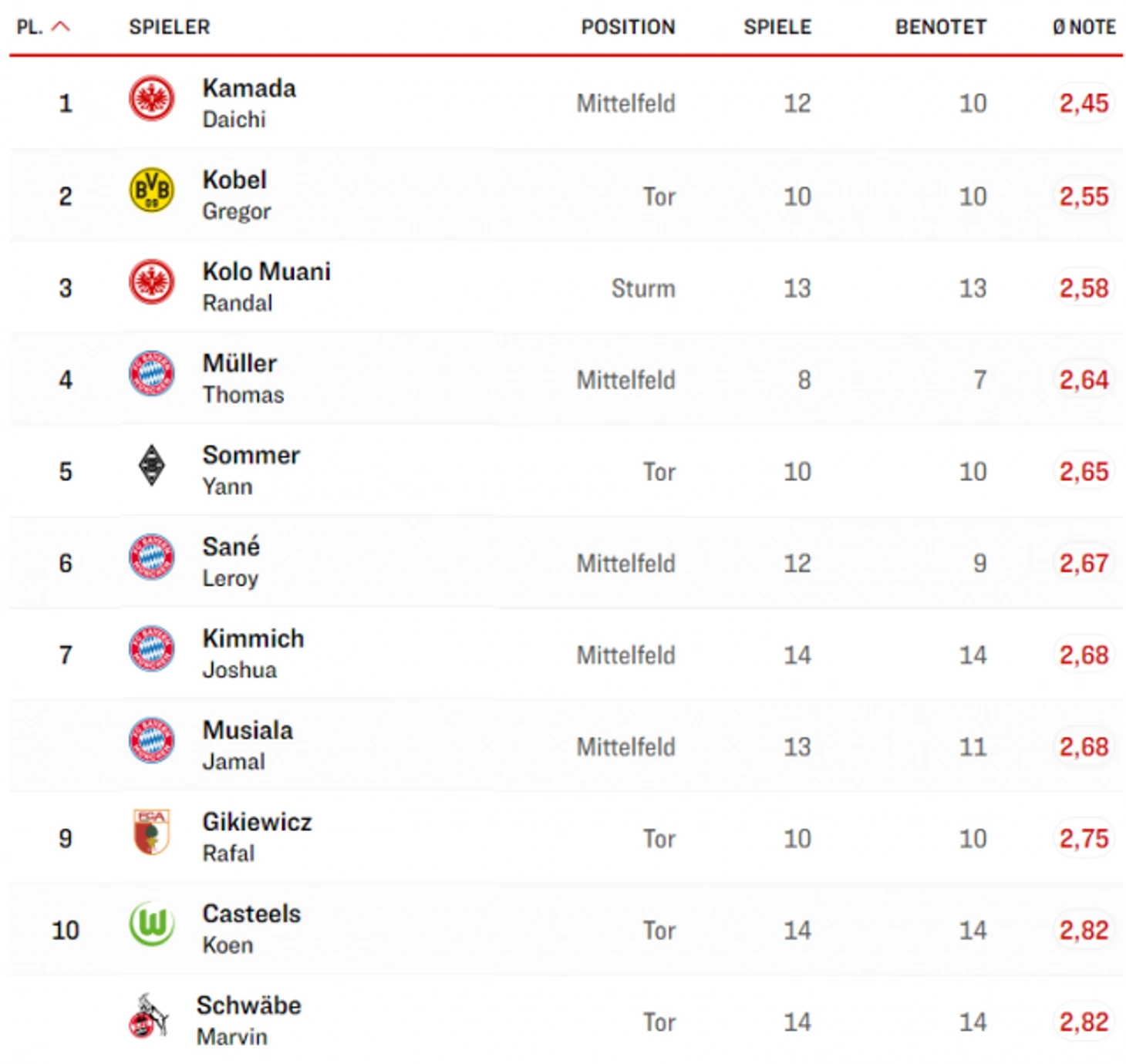Click Gladbach crest next to Sommer

click(151, 465)
